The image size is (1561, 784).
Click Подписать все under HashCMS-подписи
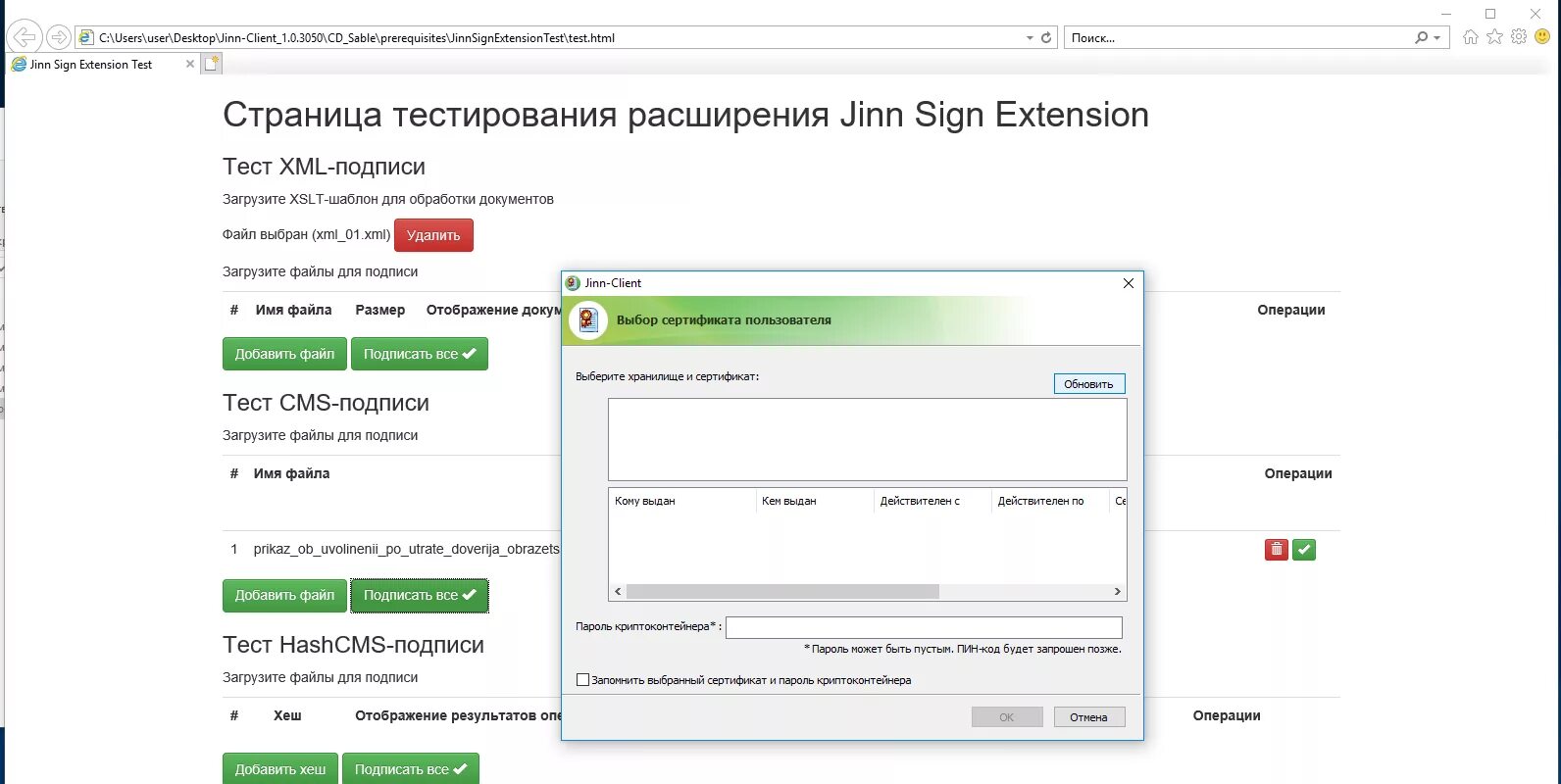click(x=411, y=768)
